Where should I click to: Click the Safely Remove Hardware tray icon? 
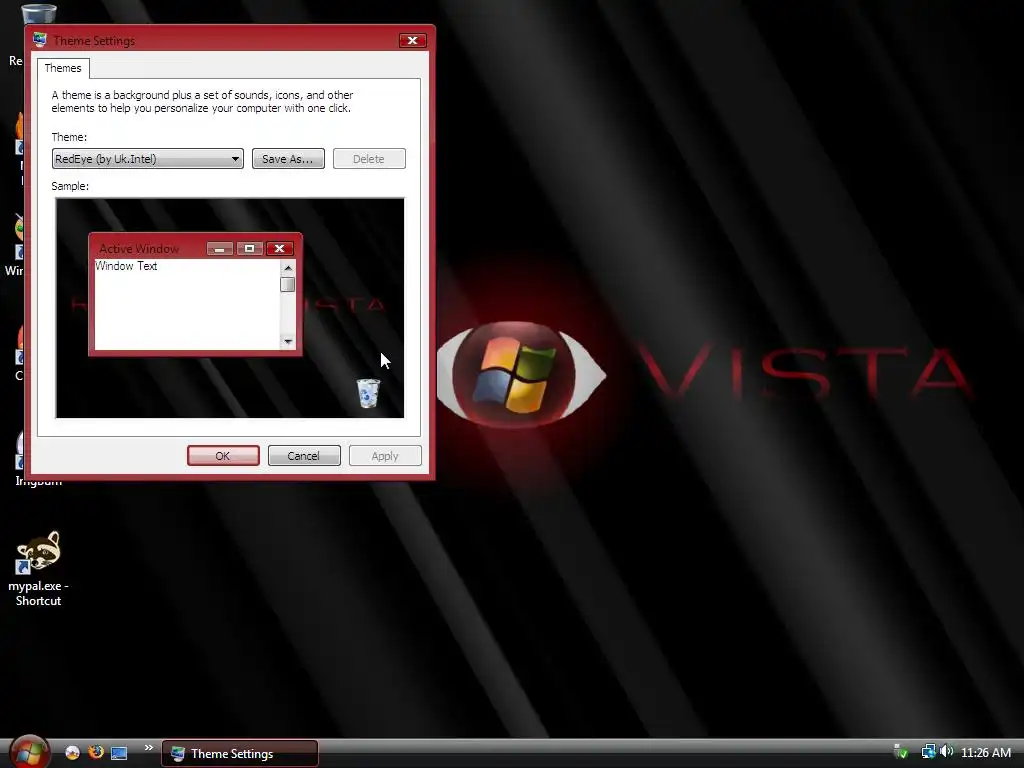(x=901, y=752)
